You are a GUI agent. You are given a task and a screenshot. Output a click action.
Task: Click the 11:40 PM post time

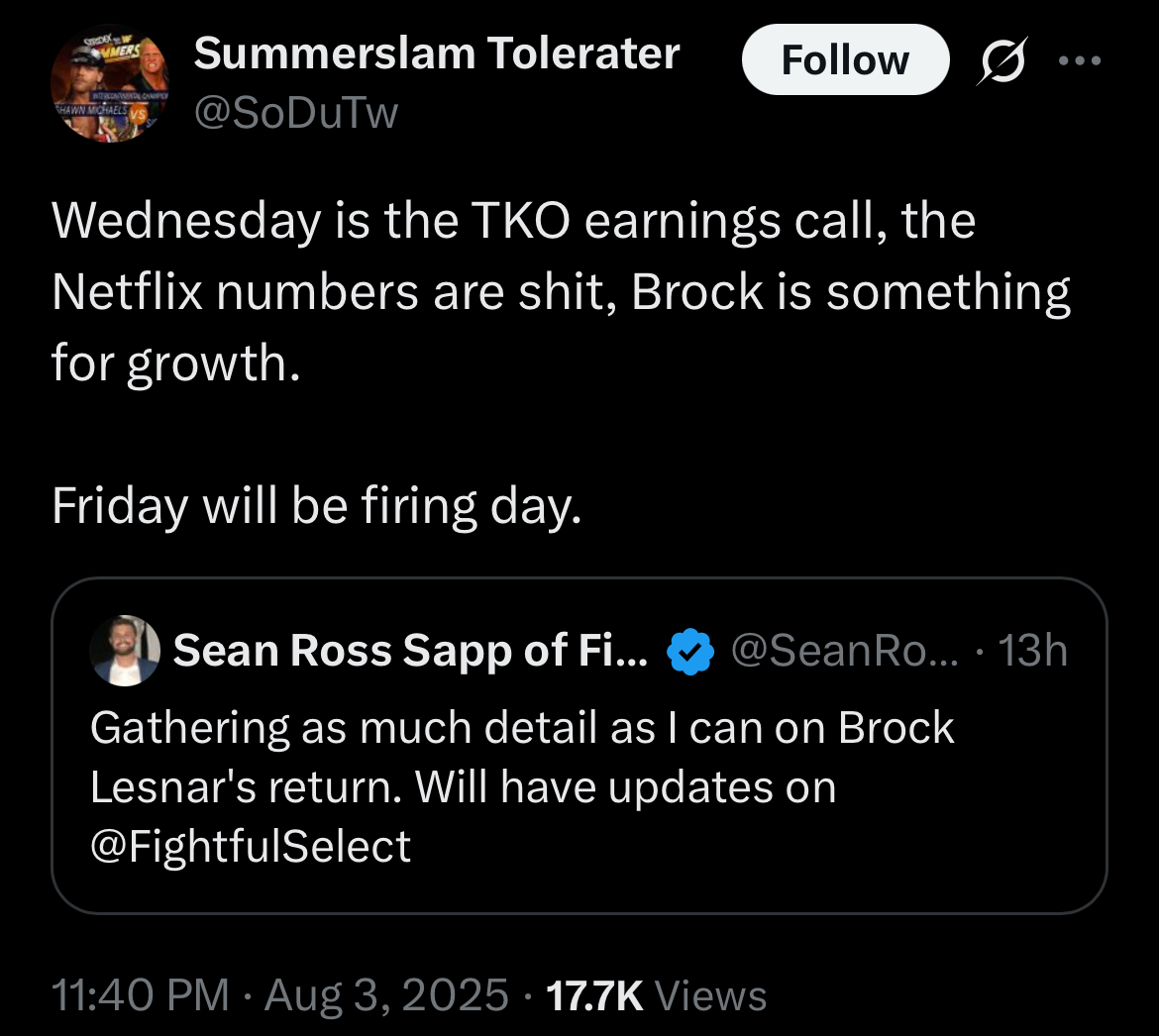[x=140, y=994]
